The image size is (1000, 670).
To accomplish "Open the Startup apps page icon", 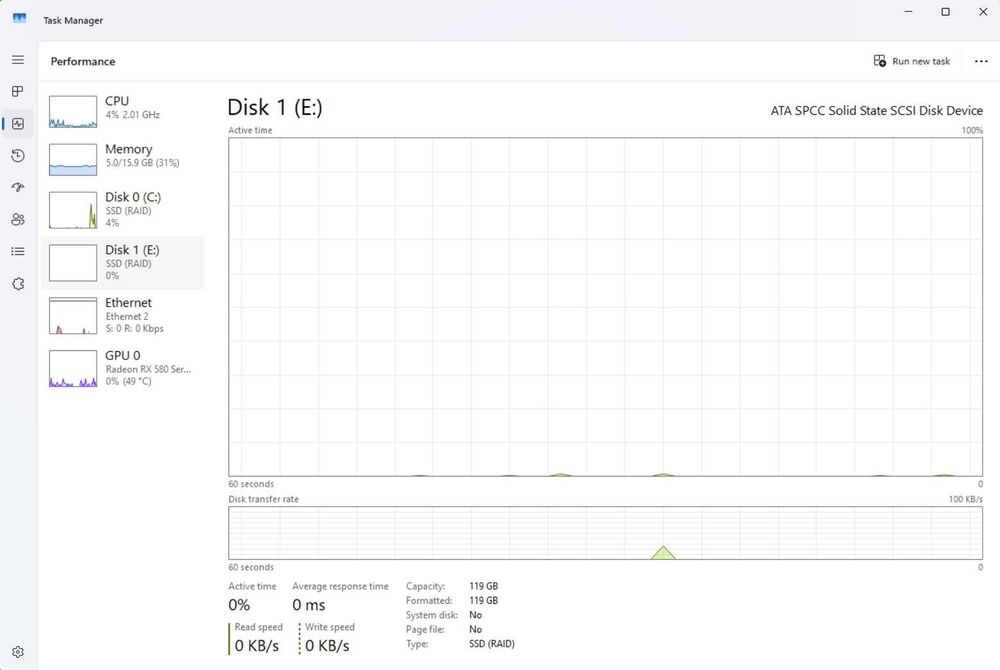I will tap(18, 187).
